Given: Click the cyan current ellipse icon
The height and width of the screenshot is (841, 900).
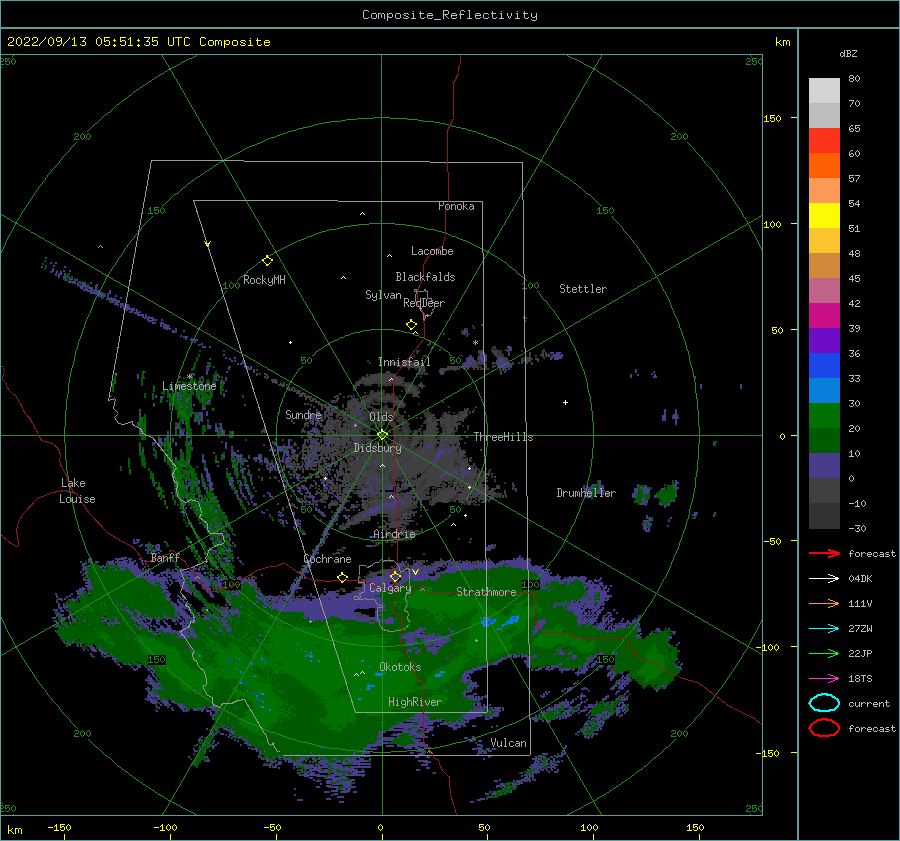Looking at the screenshot, I should pos(824,703).
